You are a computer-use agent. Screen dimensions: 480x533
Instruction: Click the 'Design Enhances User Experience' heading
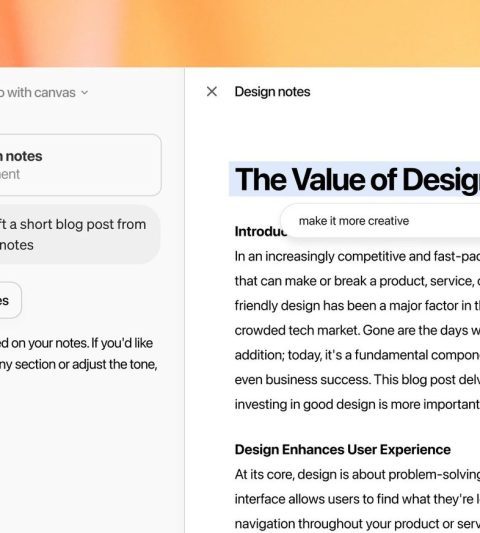tap(343, 449)
